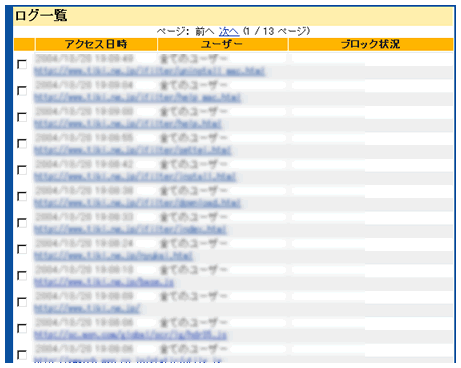Check the box next to the install.html log

pyautogui.click(x=22, y=170)
